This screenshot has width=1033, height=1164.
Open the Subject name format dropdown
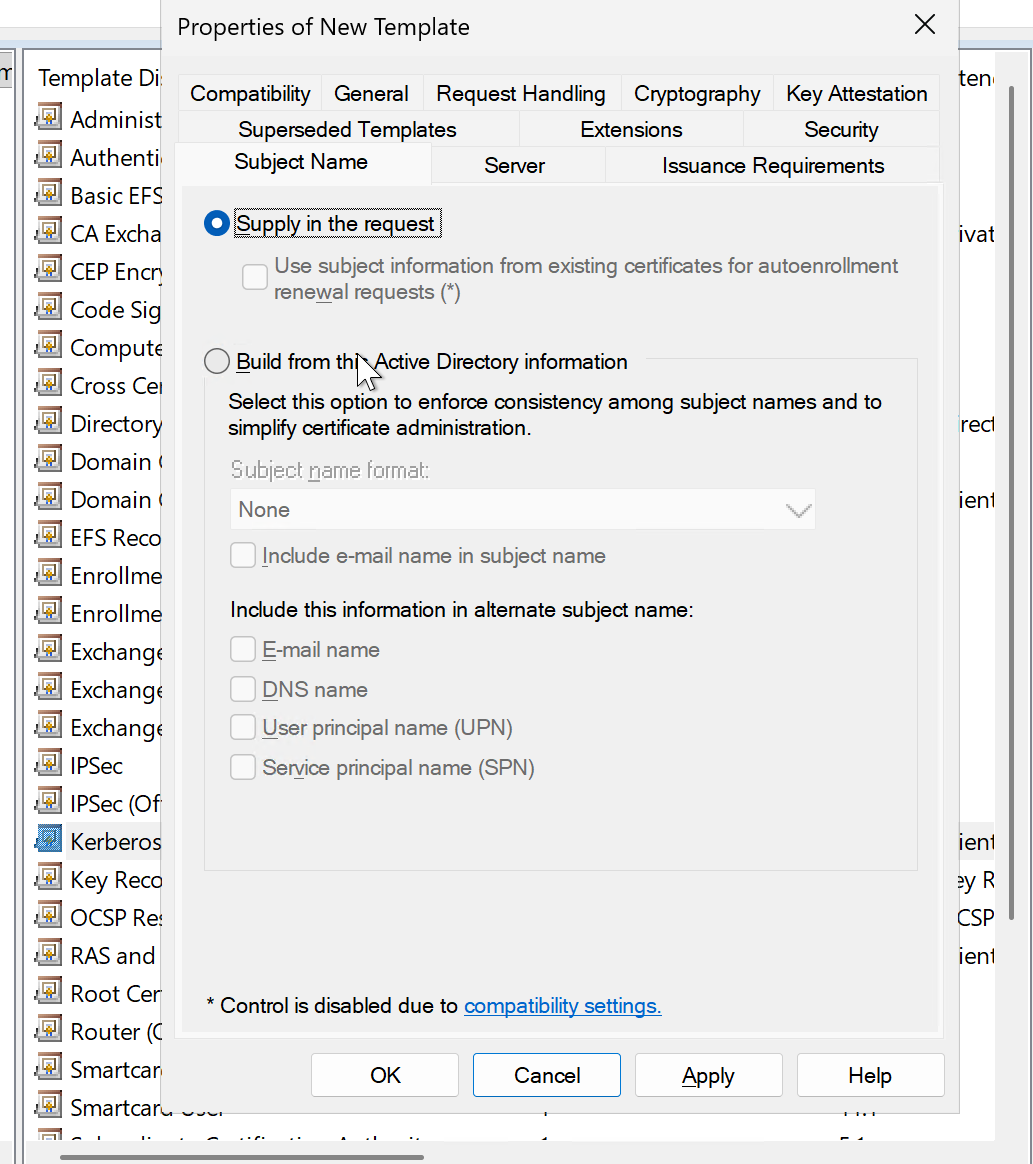click(522, 510)
